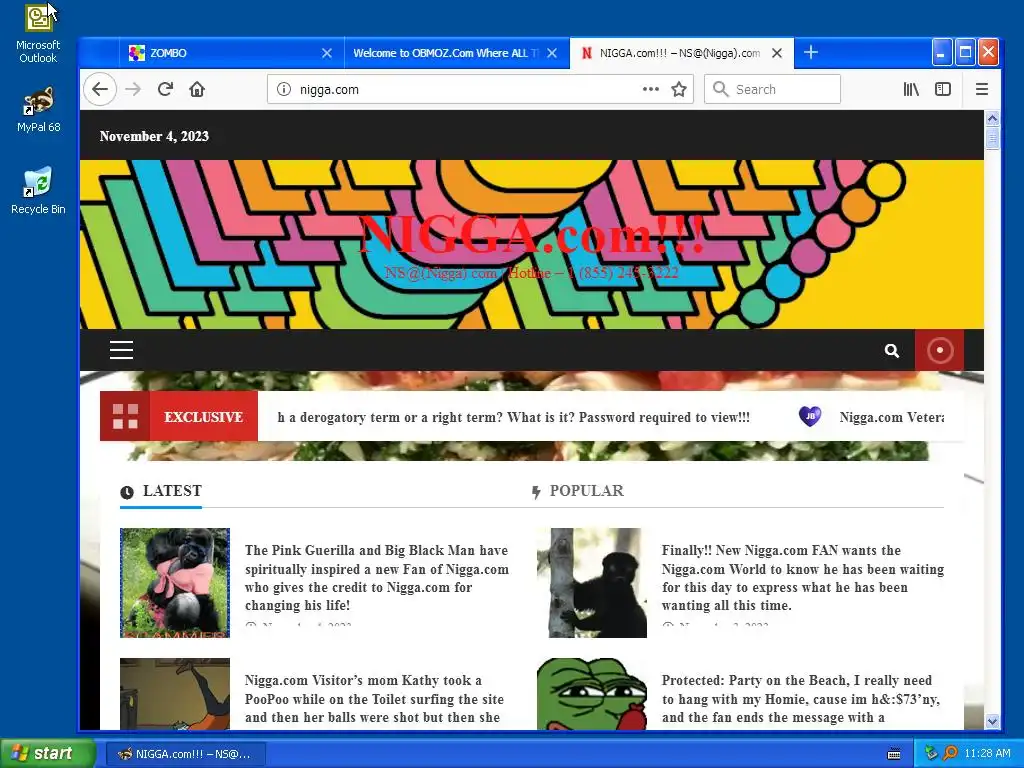
Task: Click the lightning bolt icon next to POPULAR
Action: coord(536,492)
